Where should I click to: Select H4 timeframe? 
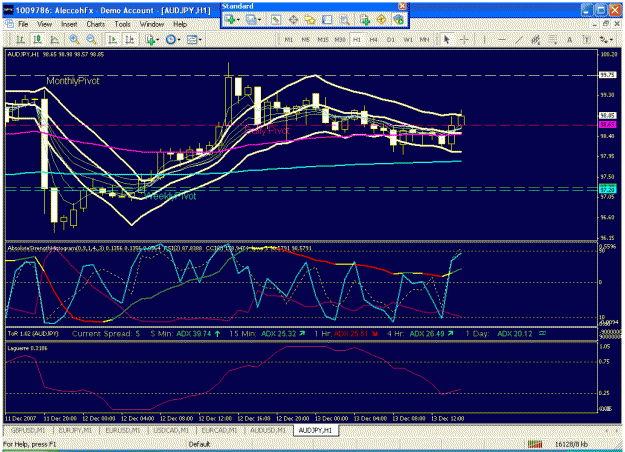pyautogui.click(x=373, y=40)
